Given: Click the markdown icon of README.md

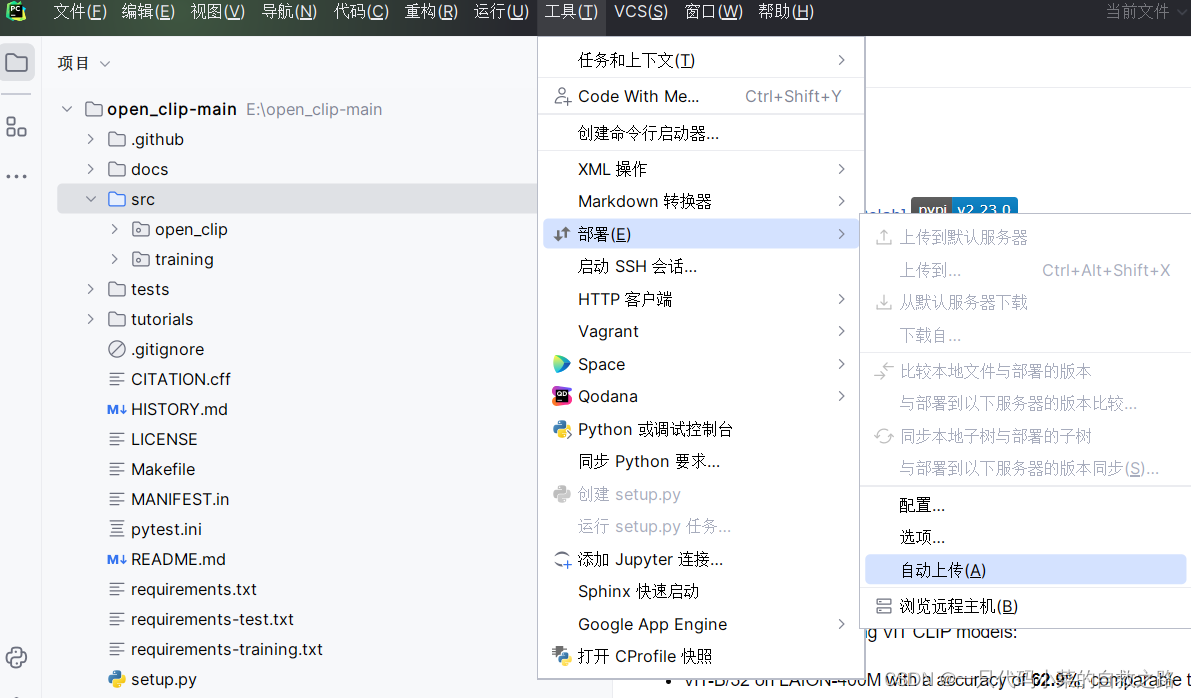Looking at the screenshot, I should [116, 560].
